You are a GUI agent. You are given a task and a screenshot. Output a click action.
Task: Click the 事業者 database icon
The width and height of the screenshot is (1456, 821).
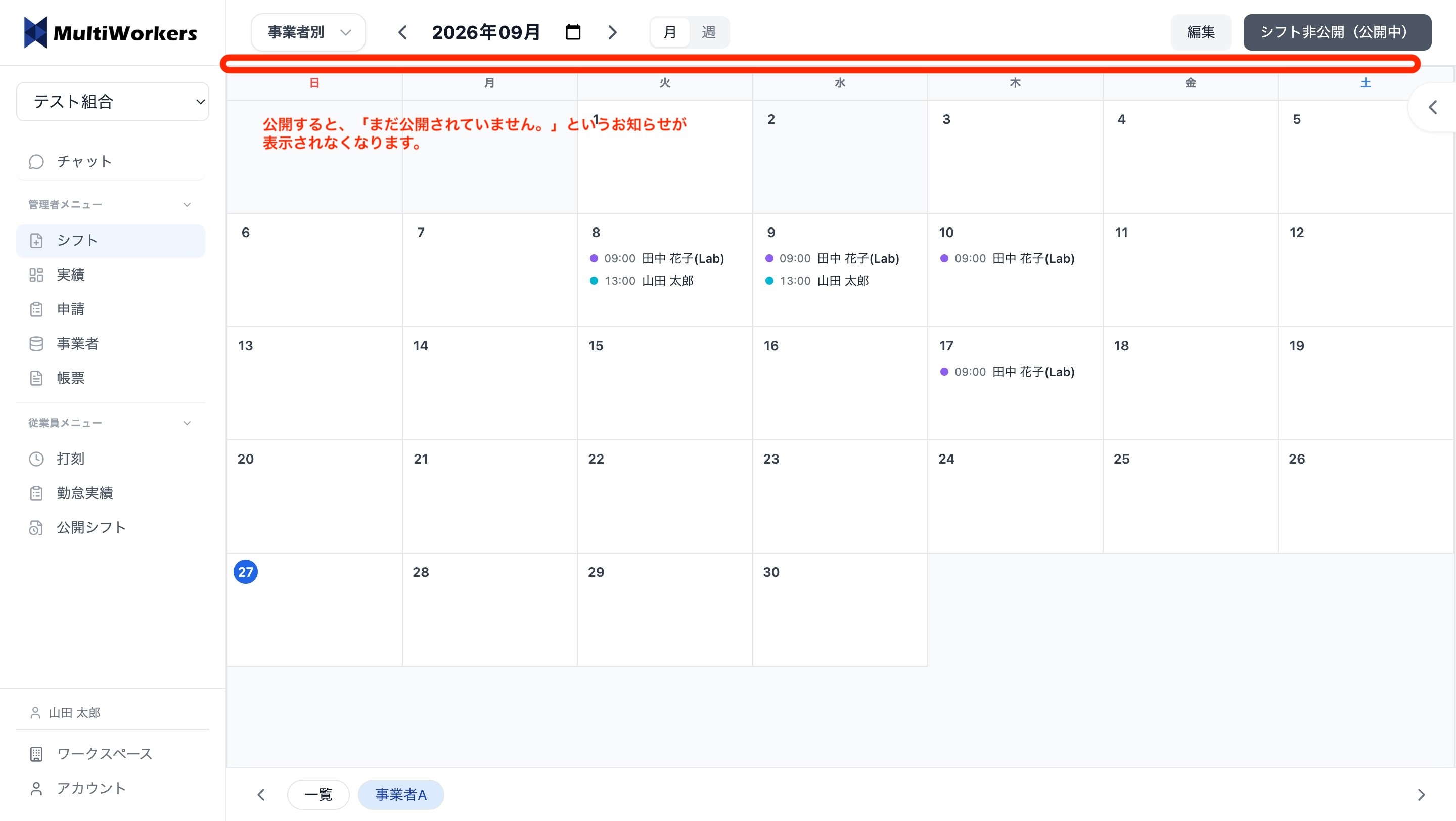coord(36,344)
